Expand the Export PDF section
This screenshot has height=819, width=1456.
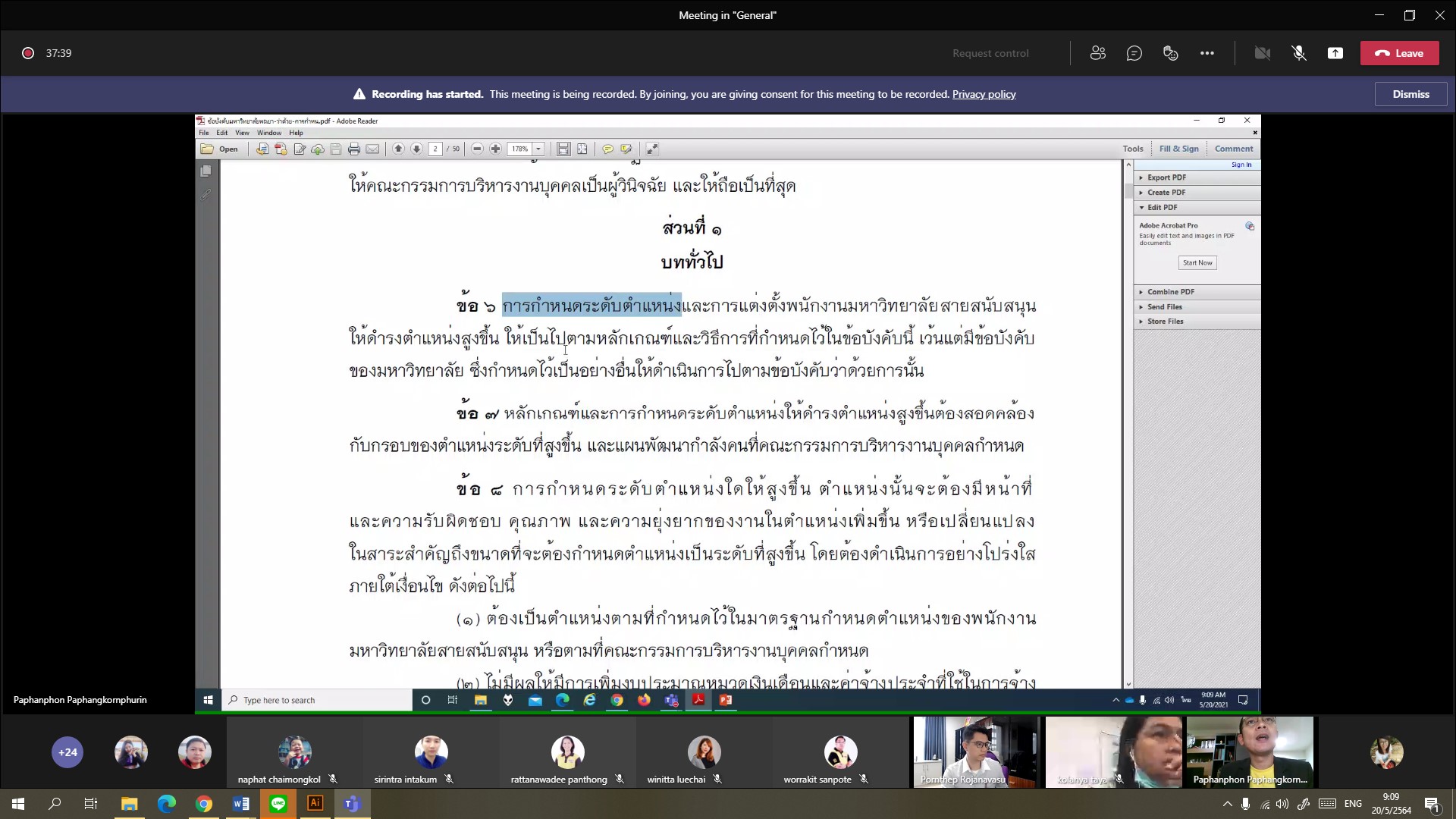(1197, 177)
